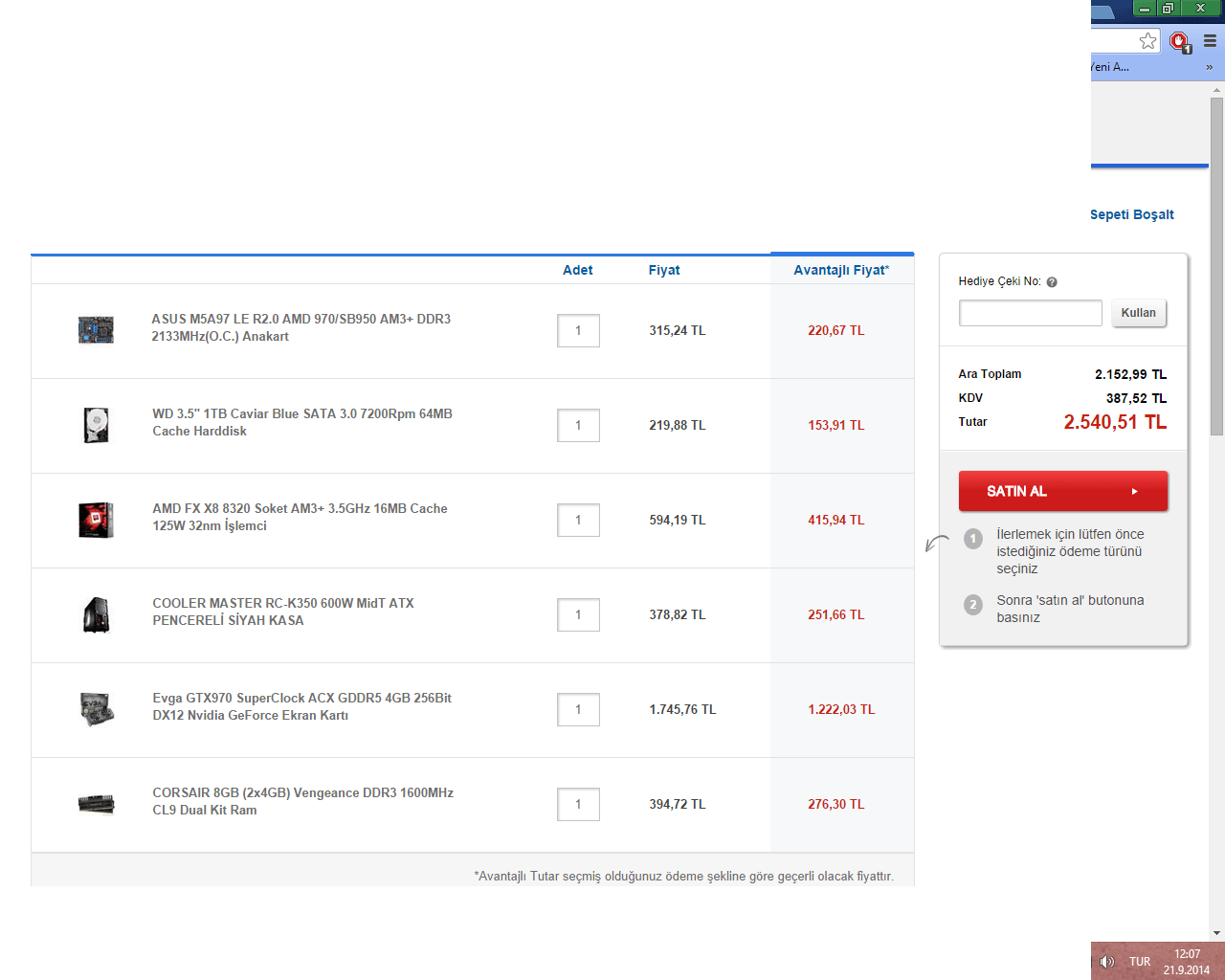Viewport: 1225px width, 980px height.
Task: Open the Evga GTX970 graphics card thumbnail
Action: [x=97, y=709]
